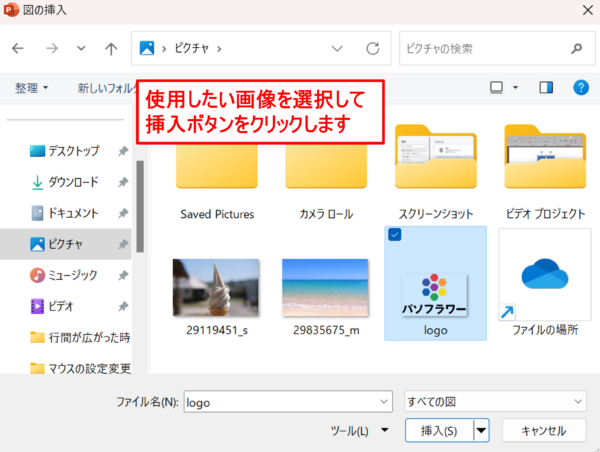
Task: Uncheck the logo file checkbox
Action: coord(394,234)
